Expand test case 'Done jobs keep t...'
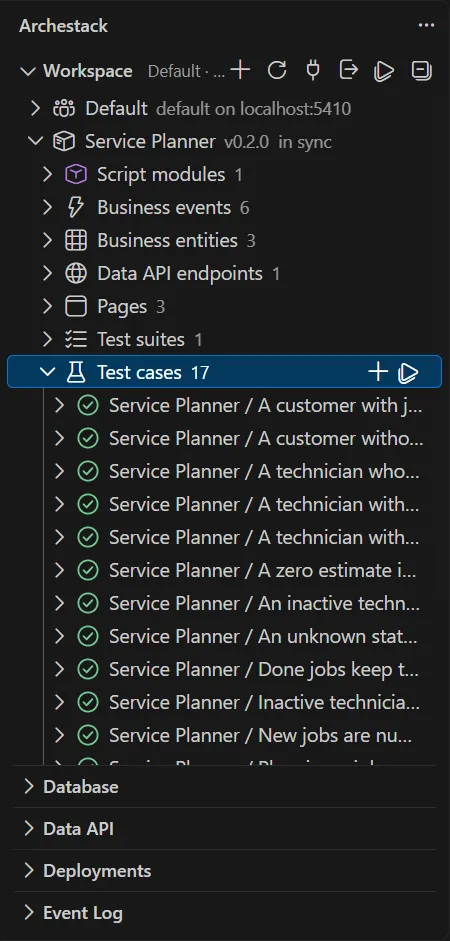The height and width of the screenshot is (941, 450). (59, 669)
